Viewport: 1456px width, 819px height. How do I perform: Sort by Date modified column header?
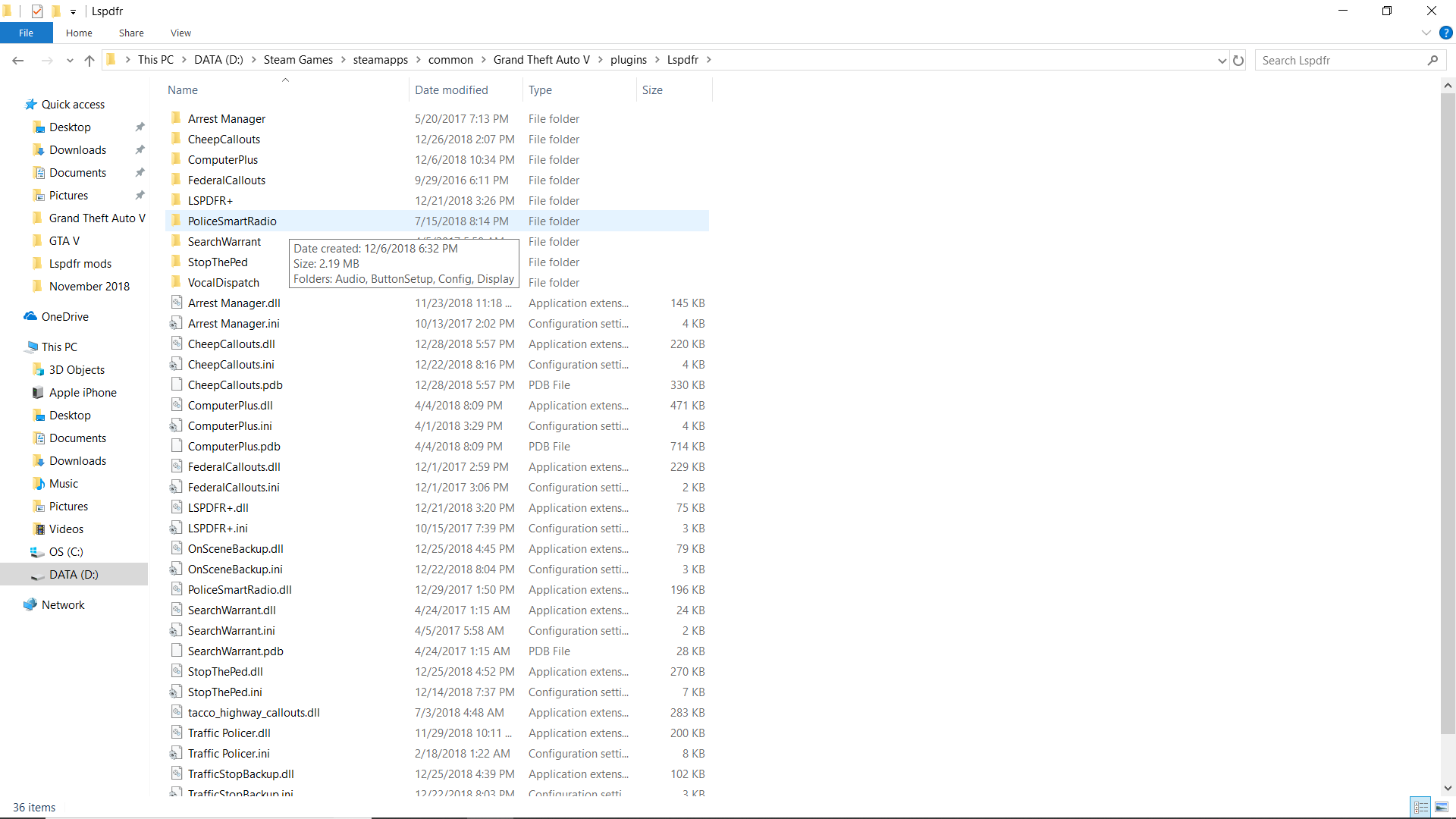pos(451,89)
